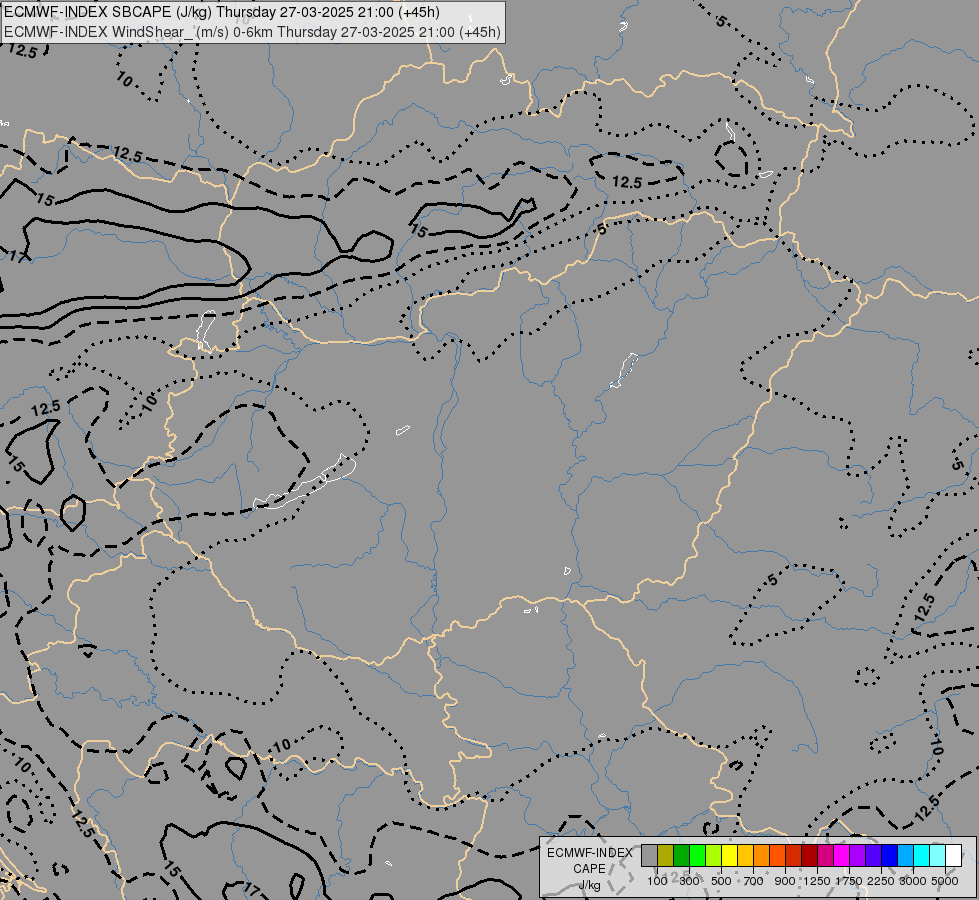Click the 300 value under the legend
Image resolution: width=979 pixels, height=900 pixels.
pyautogui.click(x=689, y=881)
